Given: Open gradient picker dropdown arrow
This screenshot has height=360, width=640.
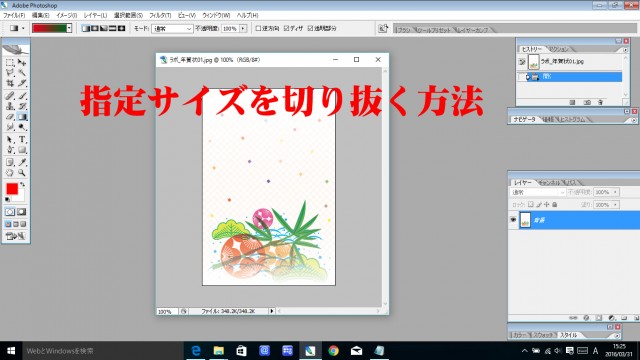Looking at the screenshot, I should pyautogui.click(x=69, y=28).
